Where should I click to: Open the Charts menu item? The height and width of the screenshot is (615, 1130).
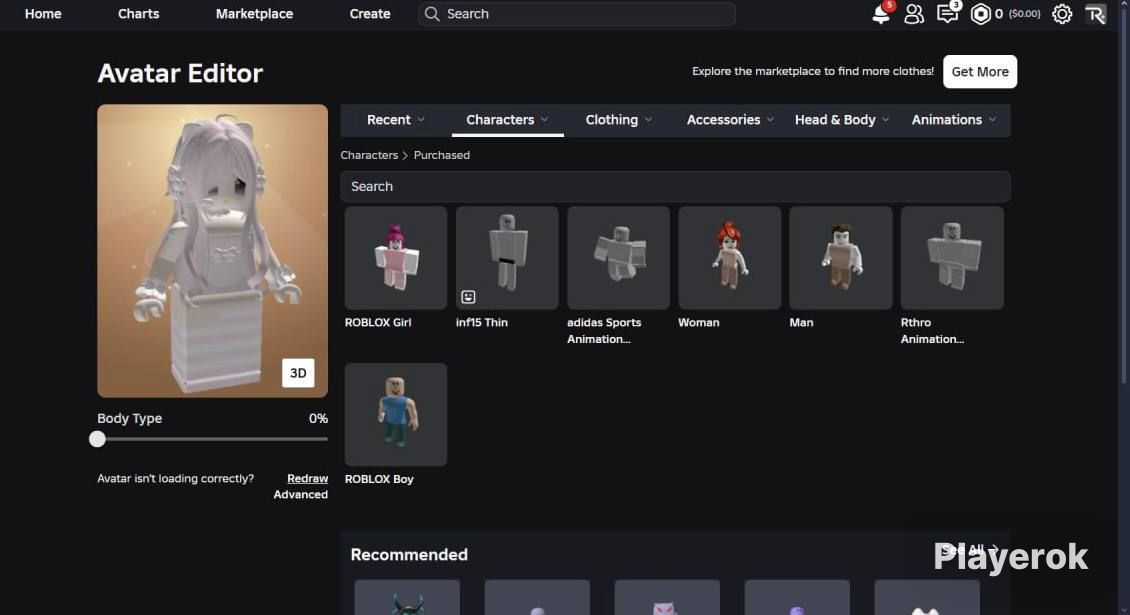click(138, 14)
